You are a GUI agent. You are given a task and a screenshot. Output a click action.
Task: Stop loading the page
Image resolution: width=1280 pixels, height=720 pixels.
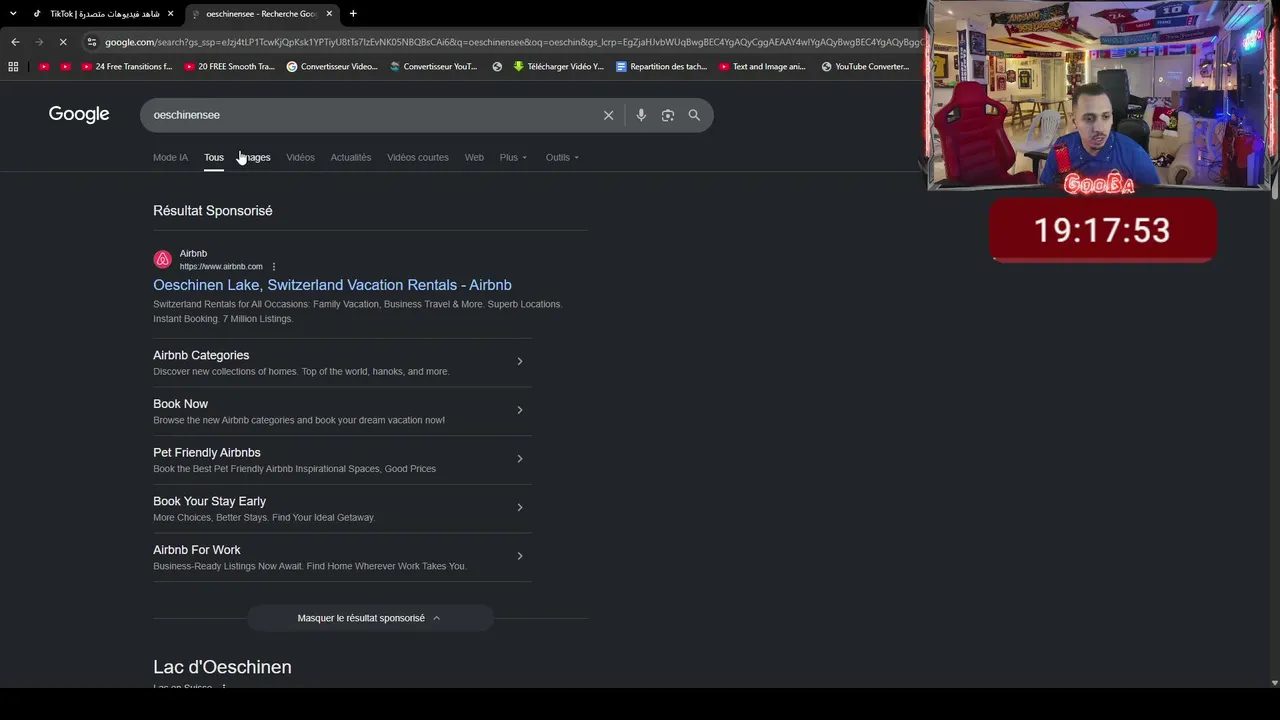pyautogui.click(x=62, y=42)
